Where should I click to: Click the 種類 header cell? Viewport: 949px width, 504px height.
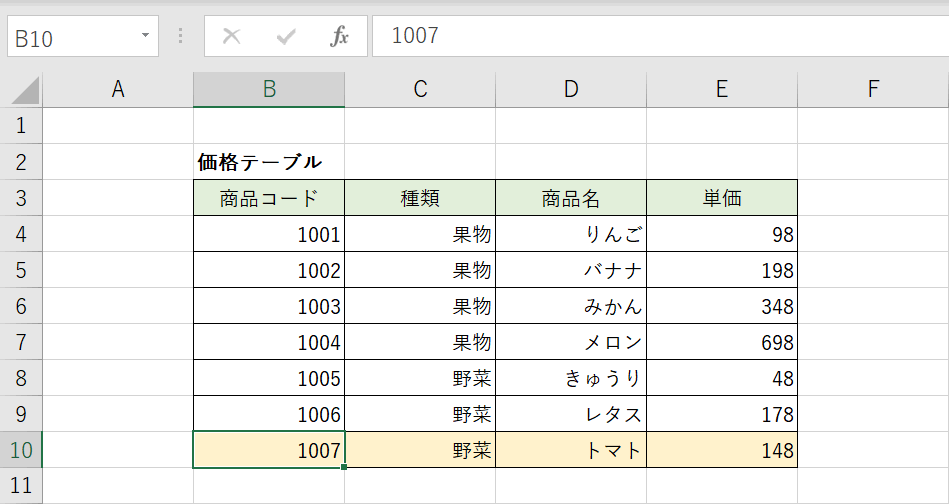coord(420,198)
